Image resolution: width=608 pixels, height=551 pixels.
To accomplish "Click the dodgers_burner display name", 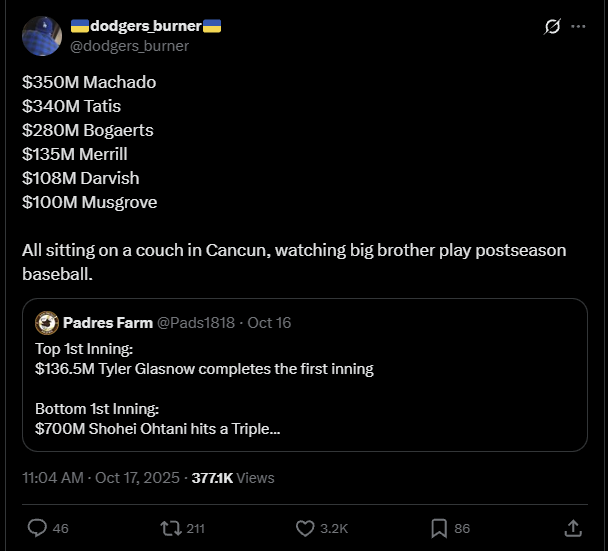I will coord(146,27).
